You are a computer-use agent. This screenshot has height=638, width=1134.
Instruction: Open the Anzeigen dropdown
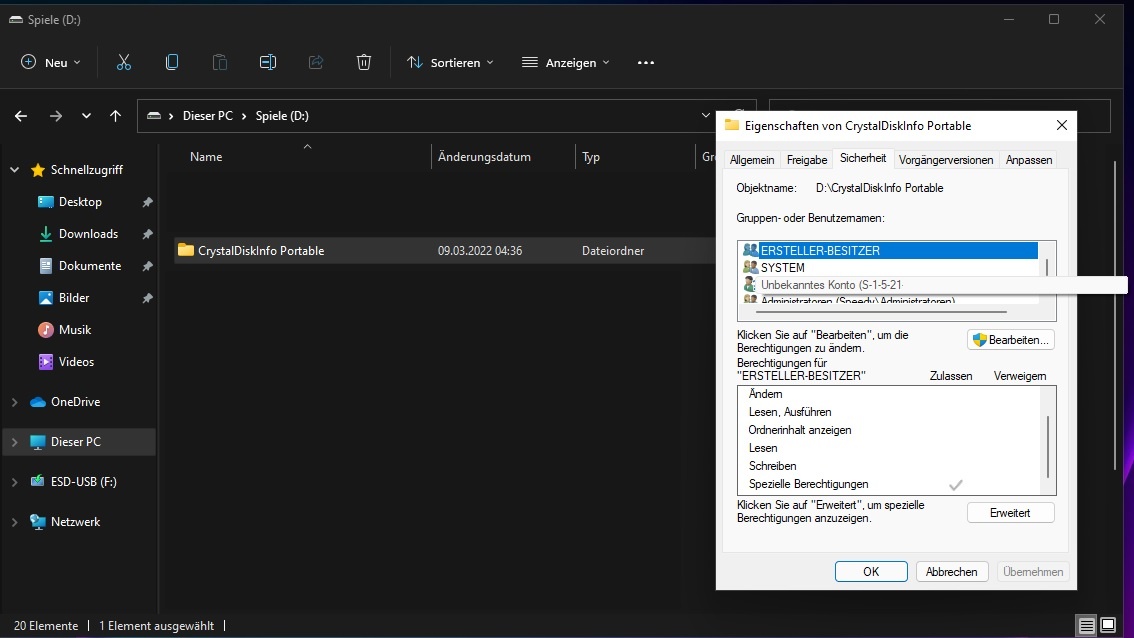point(566,62)
